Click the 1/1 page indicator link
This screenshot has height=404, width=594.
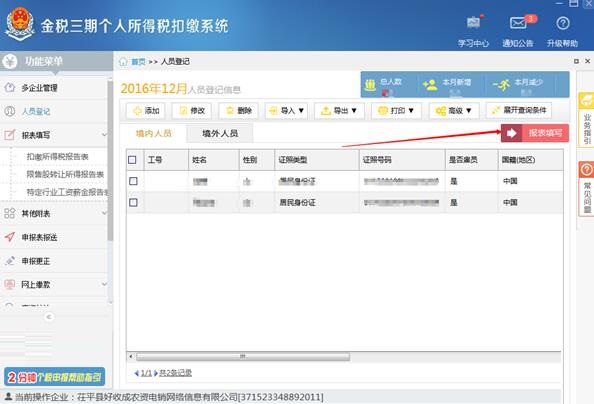tap(146, 373)
